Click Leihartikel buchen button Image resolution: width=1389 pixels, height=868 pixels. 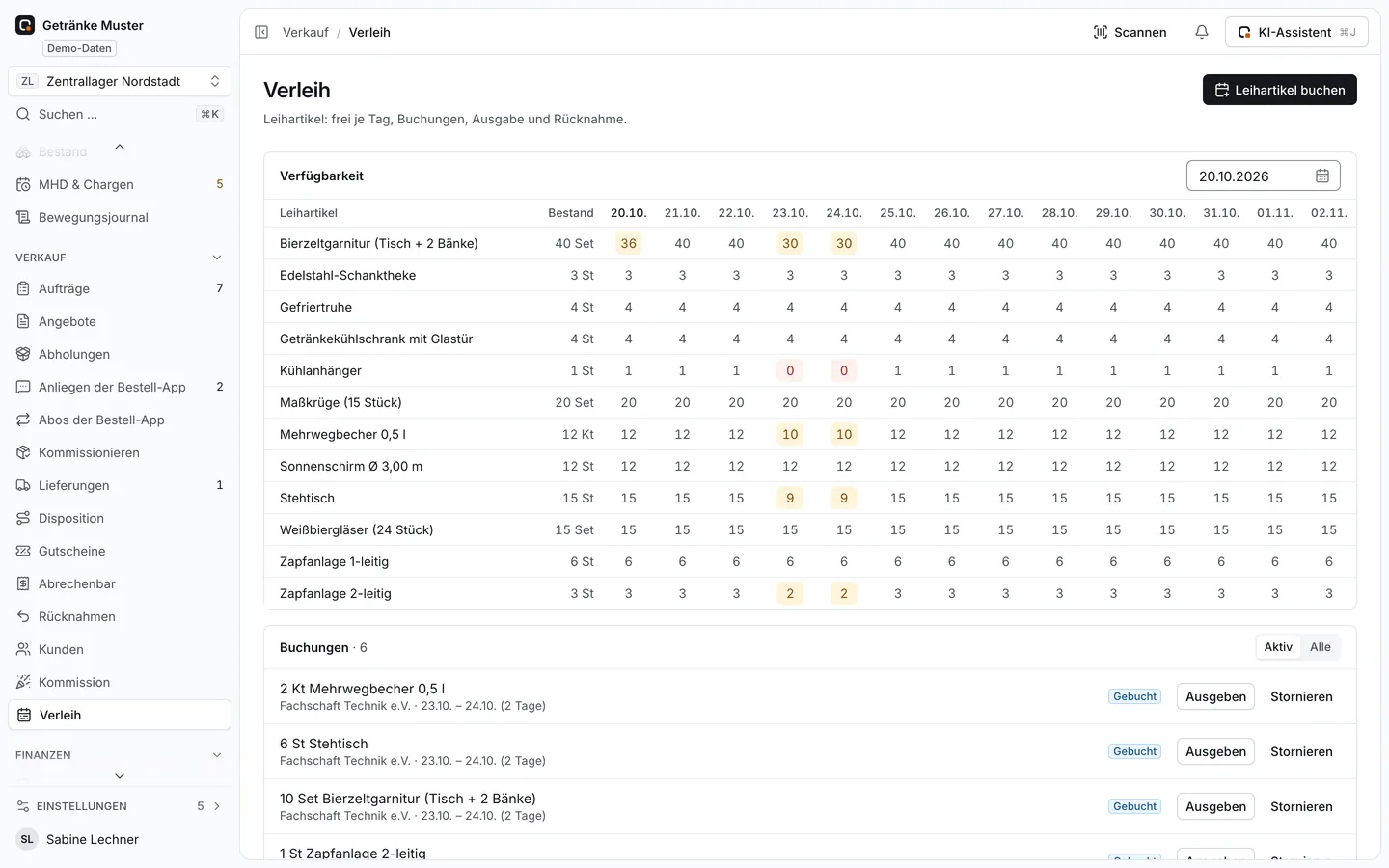click(x=1279, y=90)
